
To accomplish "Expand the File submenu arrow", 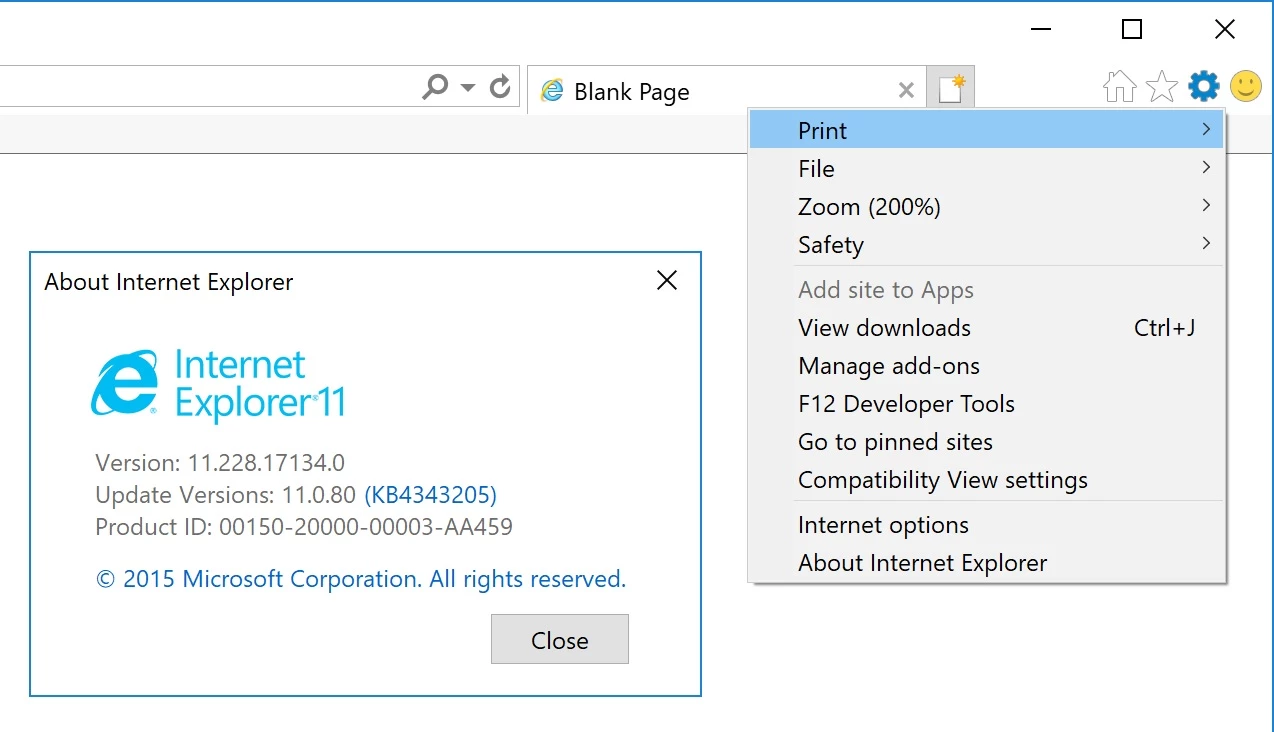I will click(1206, 167).
